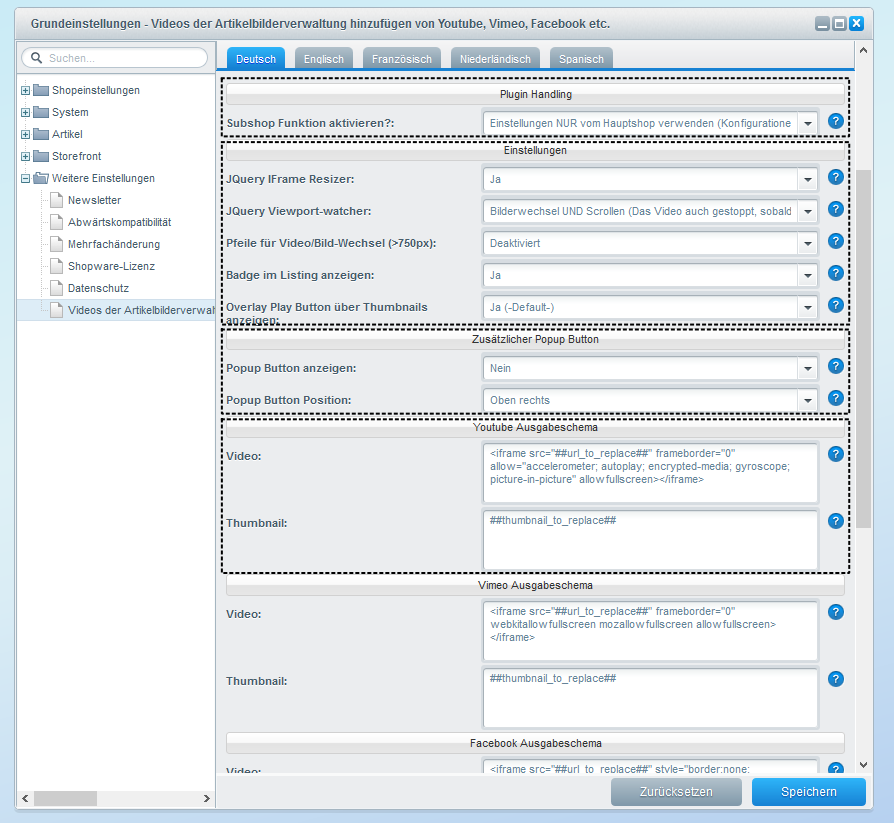The width and height of the screenshot is (894, 823).
Task: Show help for JQuery IFrame Resizer
Action: [x=835, y=177]
